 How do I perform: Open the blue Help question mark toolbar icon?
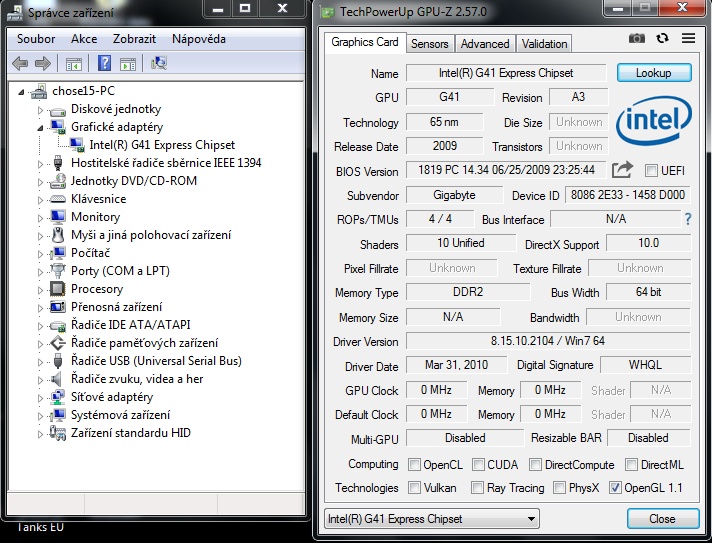[x=104, y=63]
